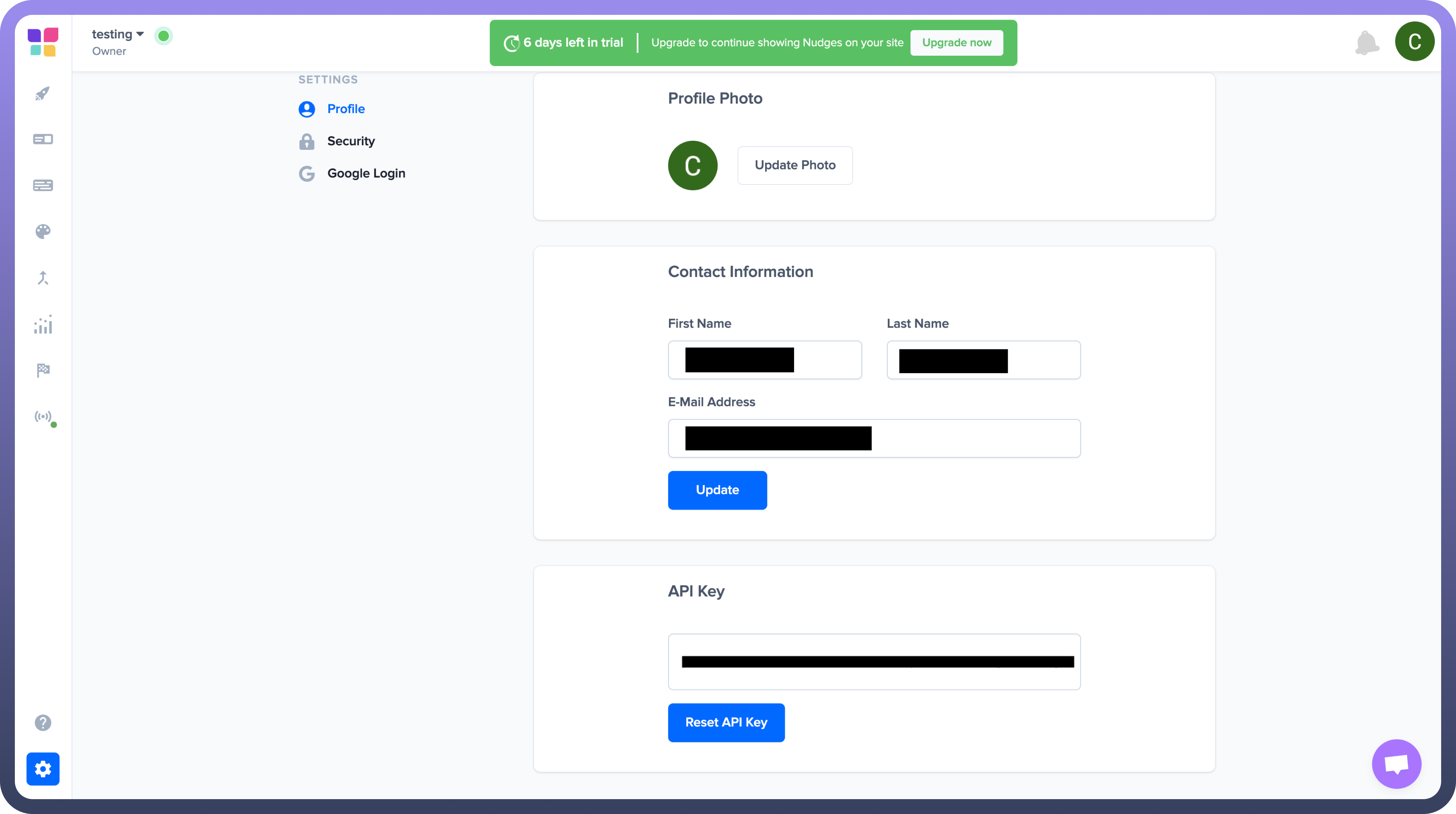The width and height of the screenshot is (1456, 814).
Task: Click the merge arrows sidebar icon
Action: (x=42, y=277)
